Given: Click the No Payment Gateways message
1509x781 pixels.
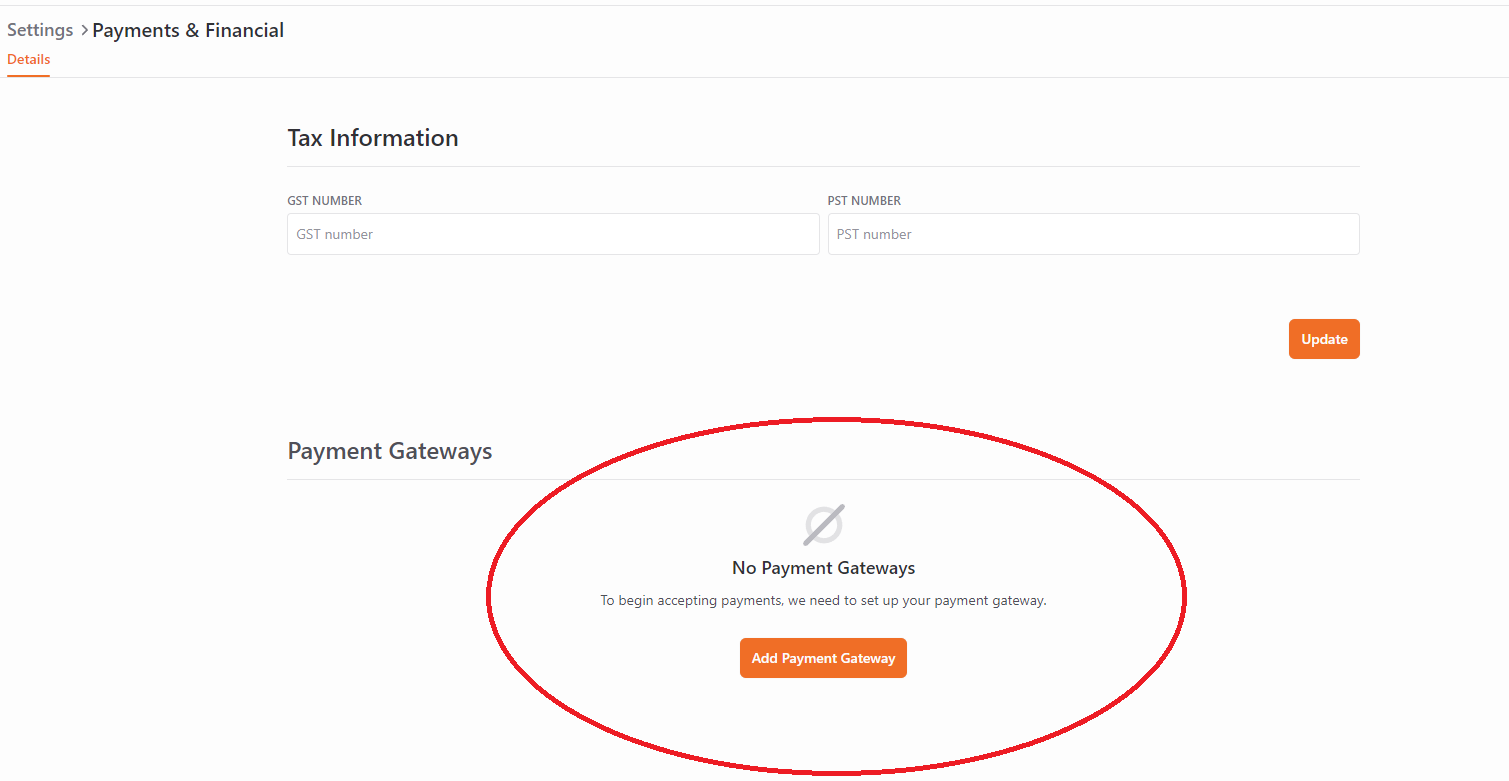Looking at the screenshot, I should [x=824, y=568].
